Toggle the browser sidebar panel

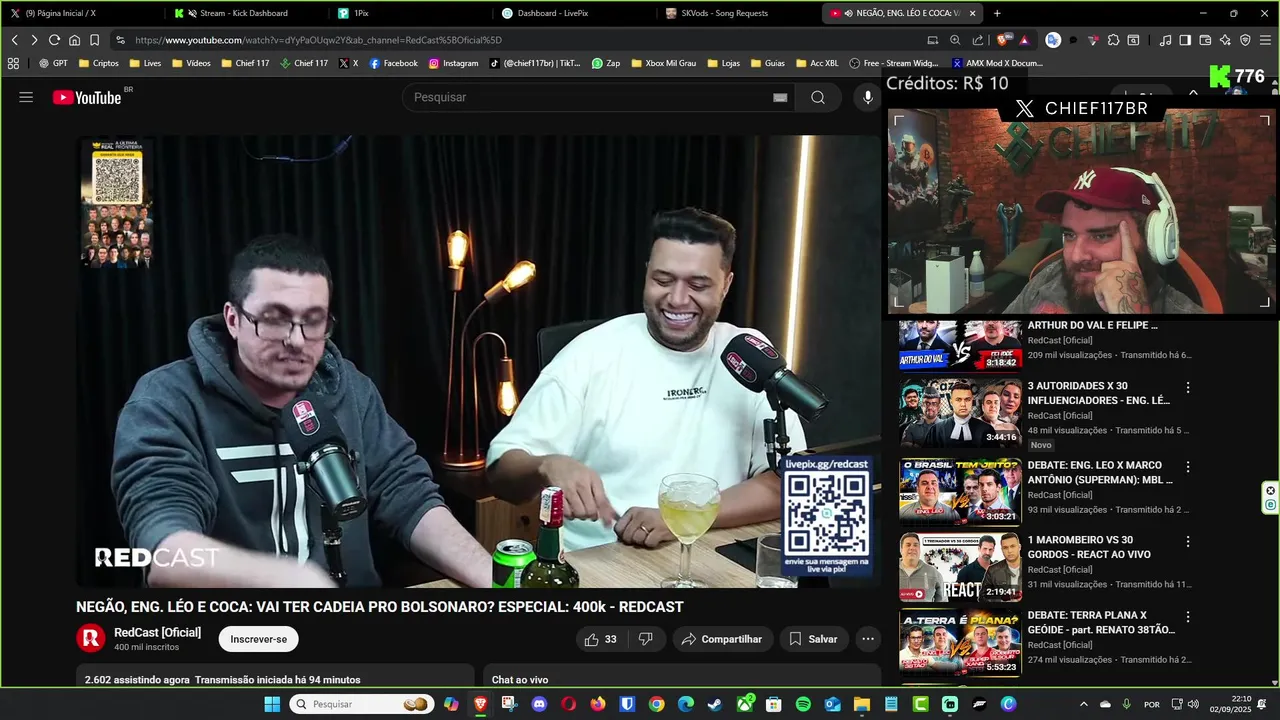(x=1185, y=40)
